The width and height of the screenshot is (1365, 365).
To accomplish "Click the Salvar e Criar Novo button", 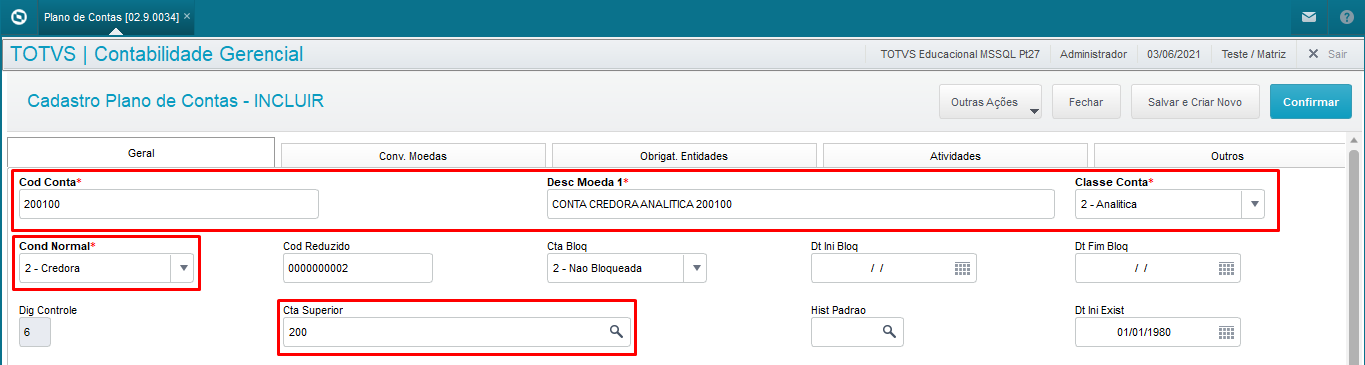I will coord(1195,102).
